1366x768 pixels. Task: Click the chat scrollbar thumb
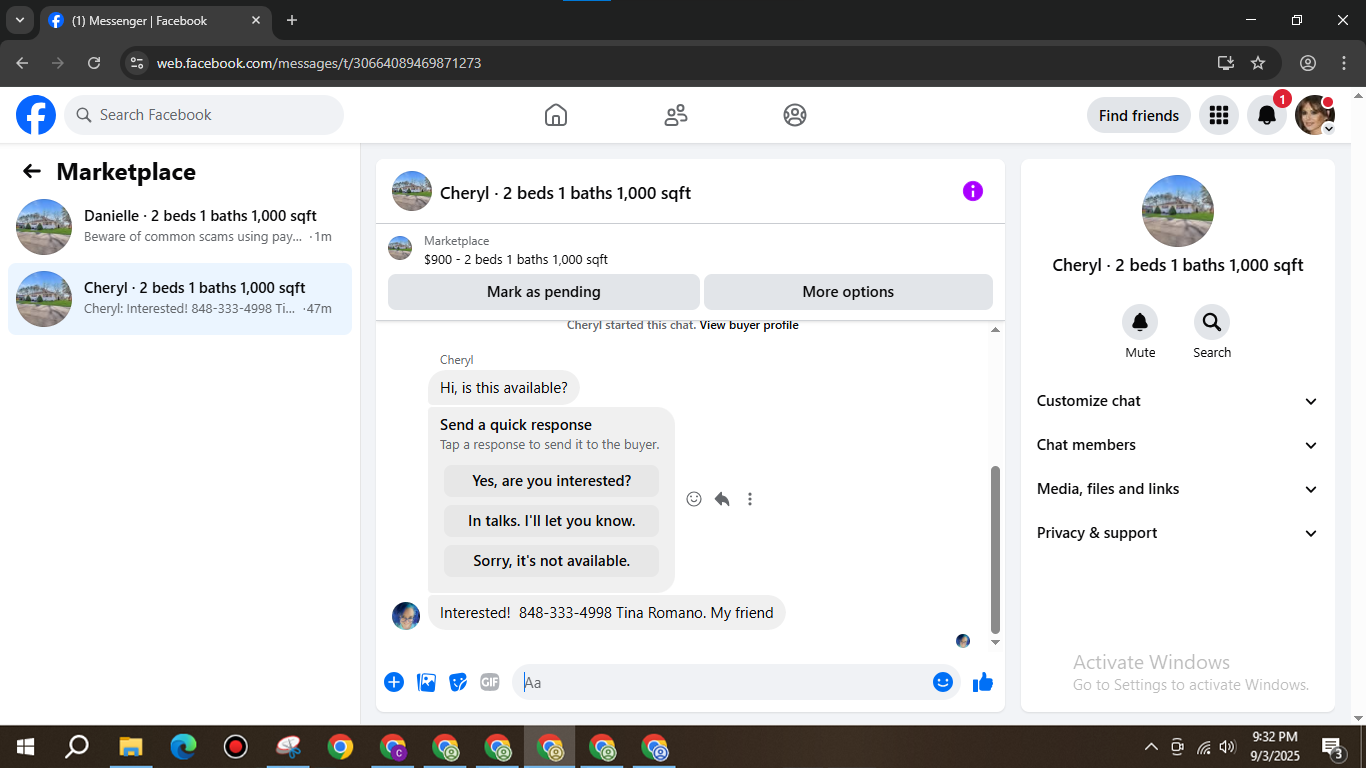pos(995,549)
